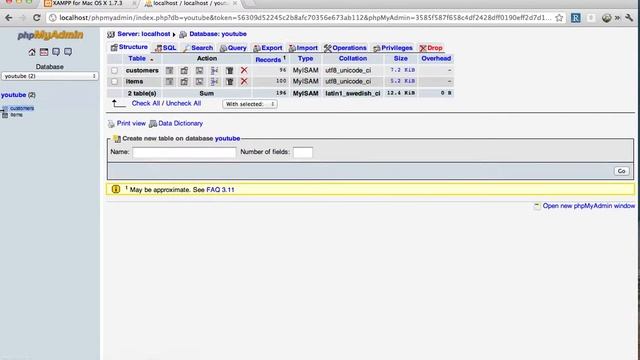Click the browser forward arrow
640x360 pixels.
click(22, 18)
